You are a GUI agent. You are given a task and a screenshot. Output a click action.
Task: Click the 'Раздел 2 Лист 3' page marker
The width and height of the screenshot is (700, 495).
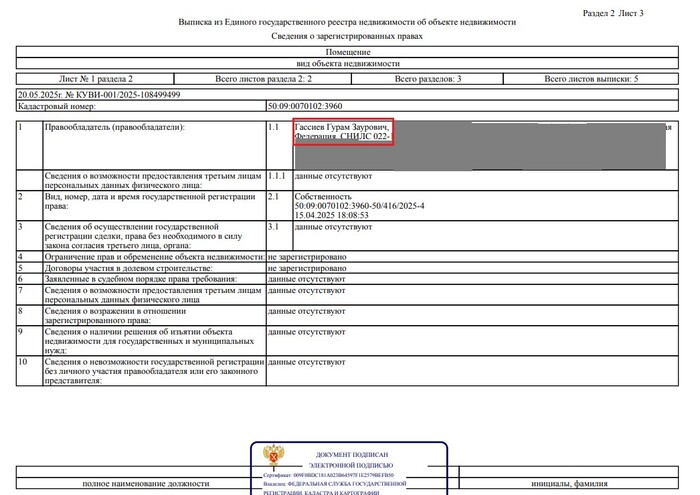613,13
